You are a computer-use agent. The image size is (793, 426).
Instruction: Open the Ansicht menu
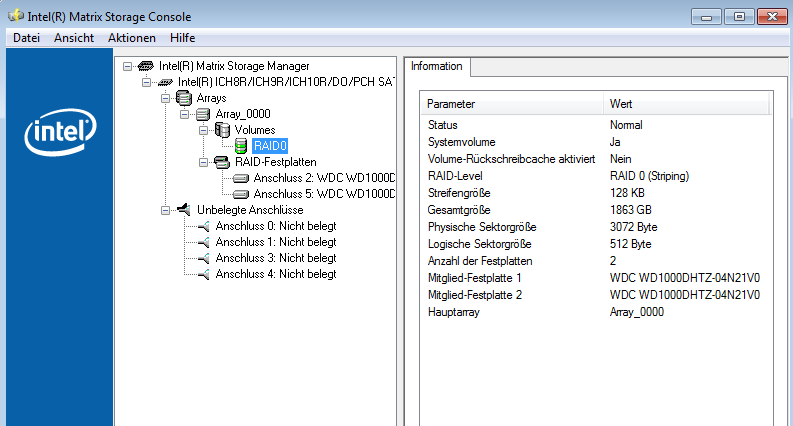click(x=74, y=38)
